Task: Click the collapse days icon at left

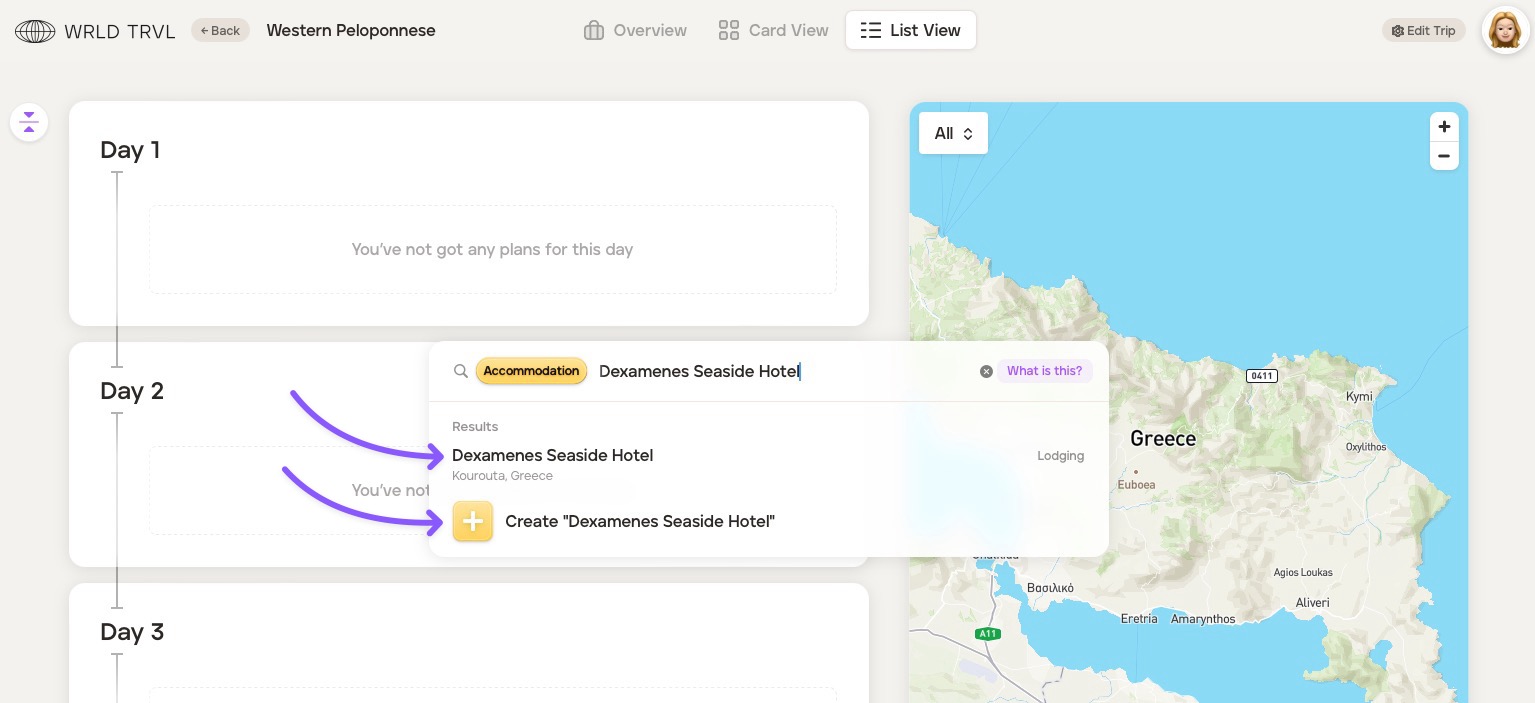Action: click(x=29, y=123)
